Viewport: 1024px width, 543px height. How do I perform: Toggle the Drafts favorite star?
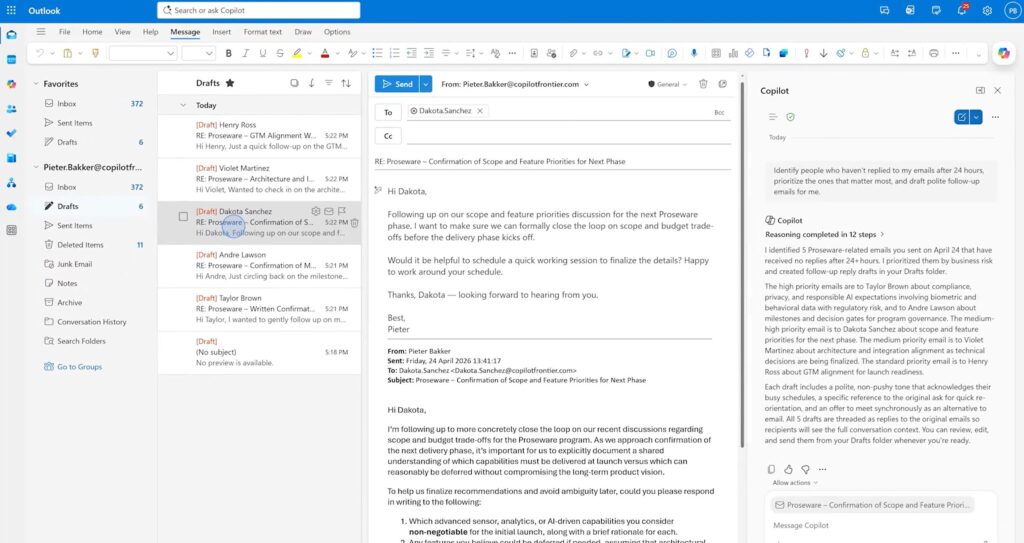pyautogui.click(x=230, y=83)
